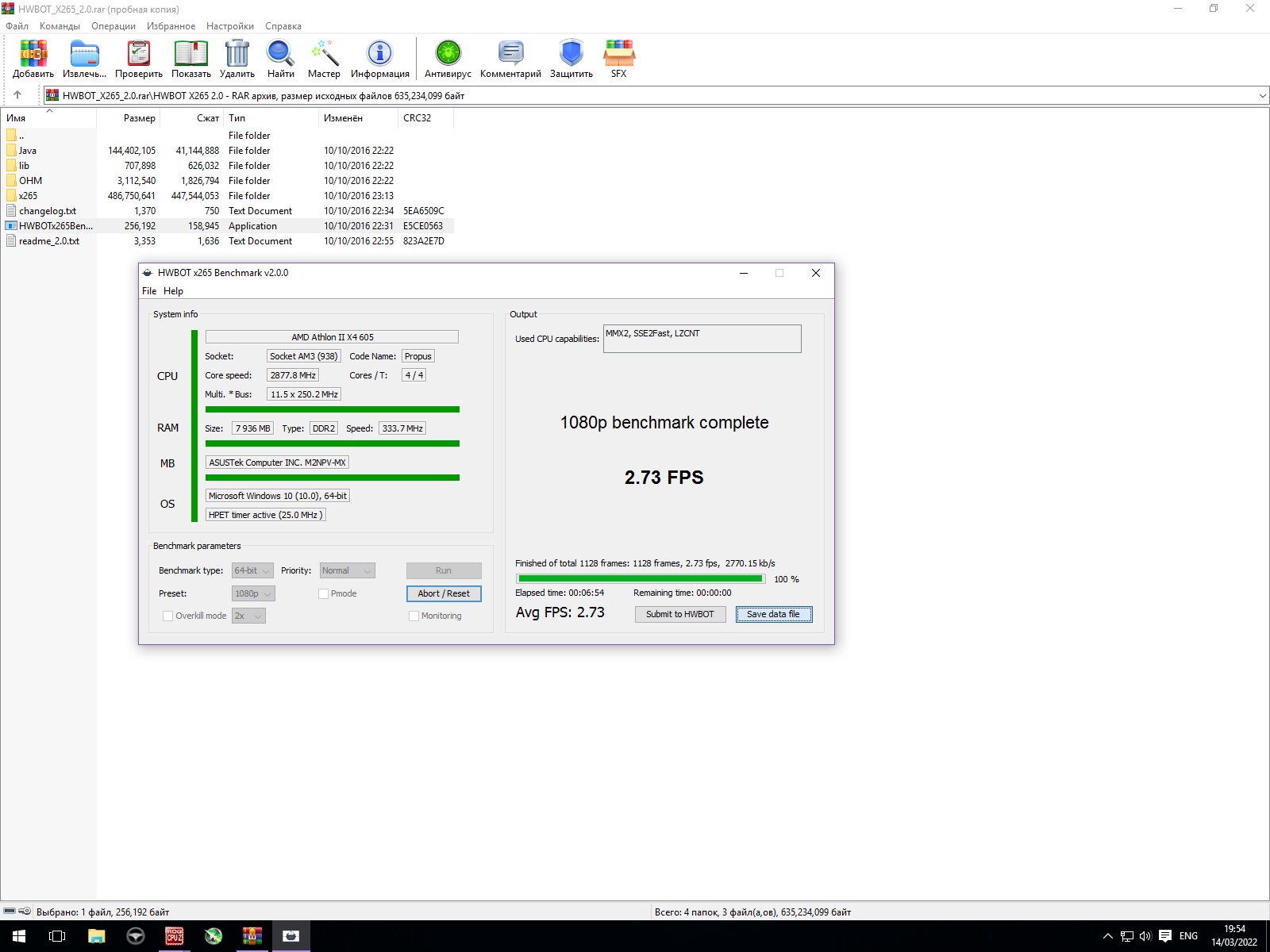Sort file list by Размер column header
The image size is (1270, 952).
pos(129,118)
